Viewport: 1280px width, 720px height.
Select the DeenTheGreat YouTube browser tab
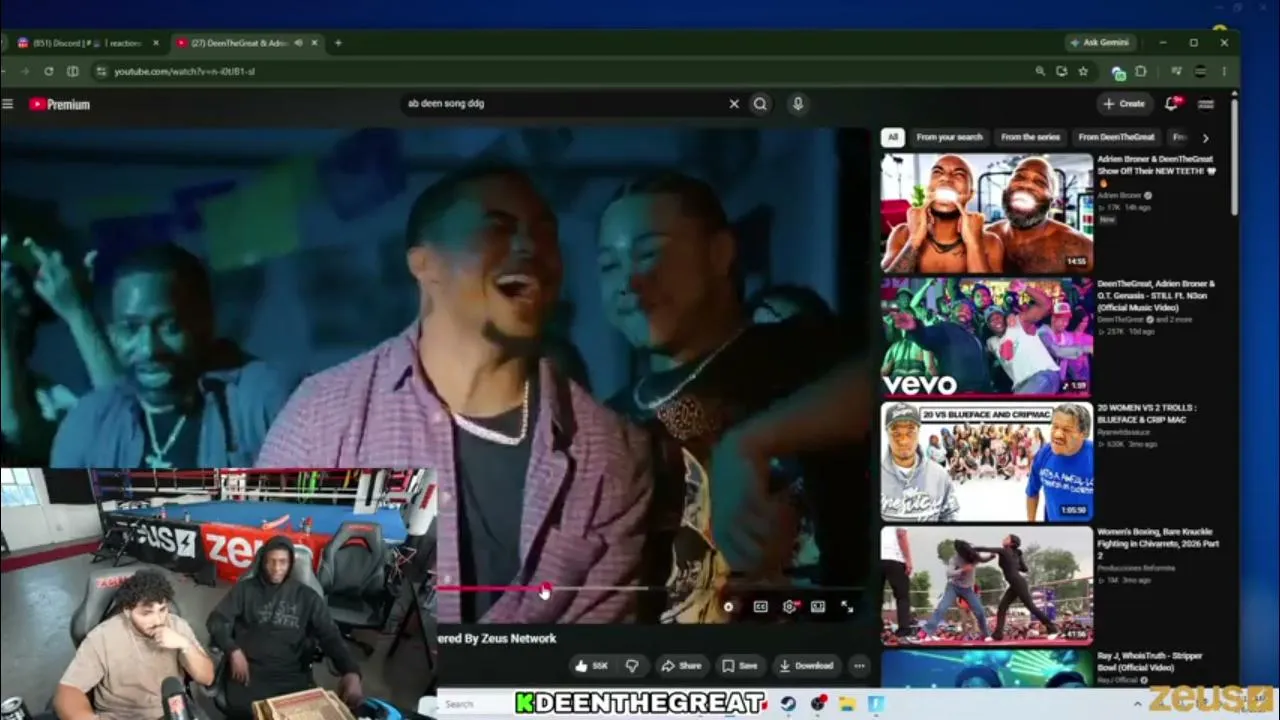[x=240, y=43]
